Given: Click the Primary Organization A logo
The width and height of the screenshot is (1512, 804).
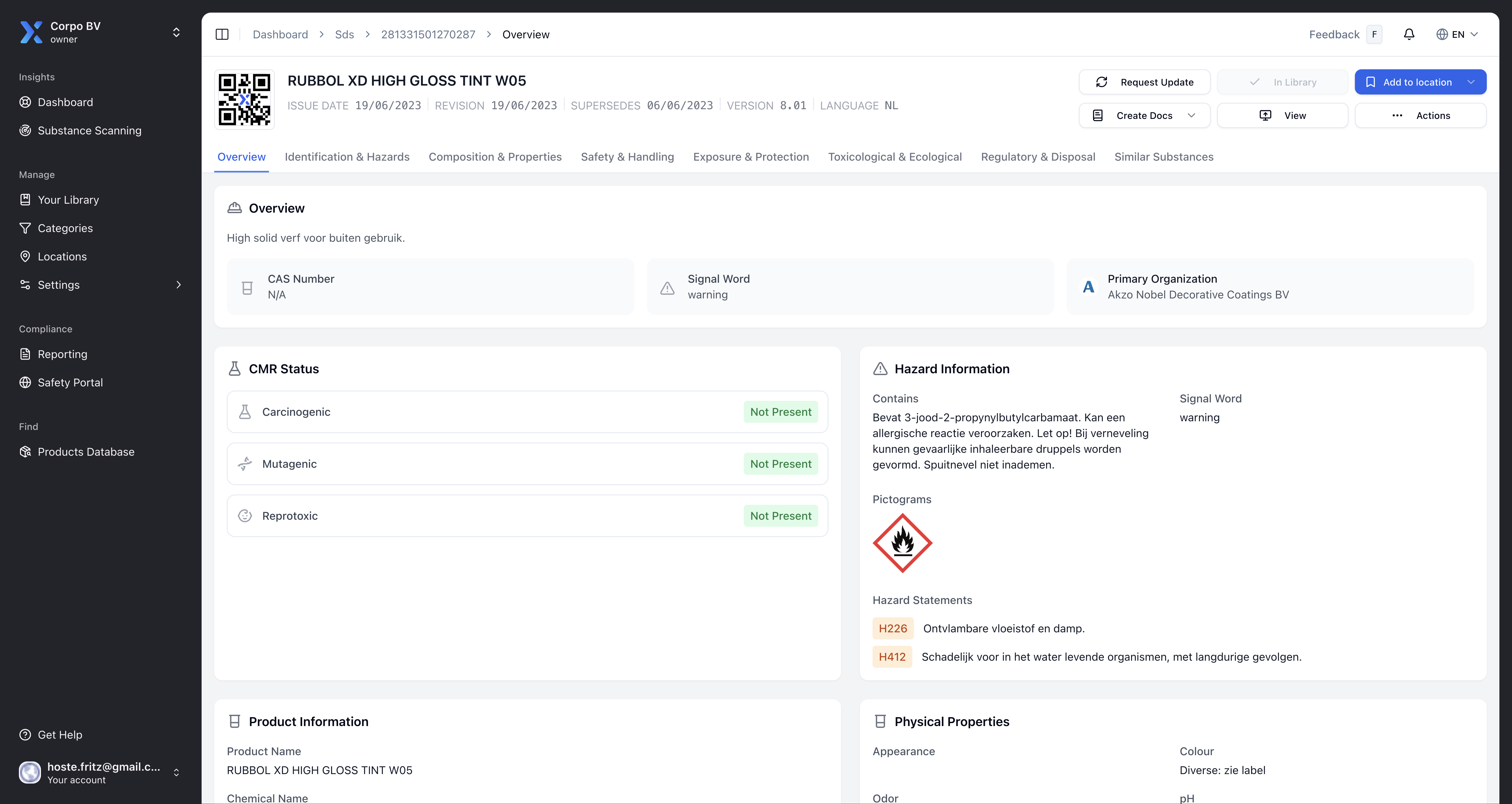Looking at the screenshot, I should [1088, 287].
